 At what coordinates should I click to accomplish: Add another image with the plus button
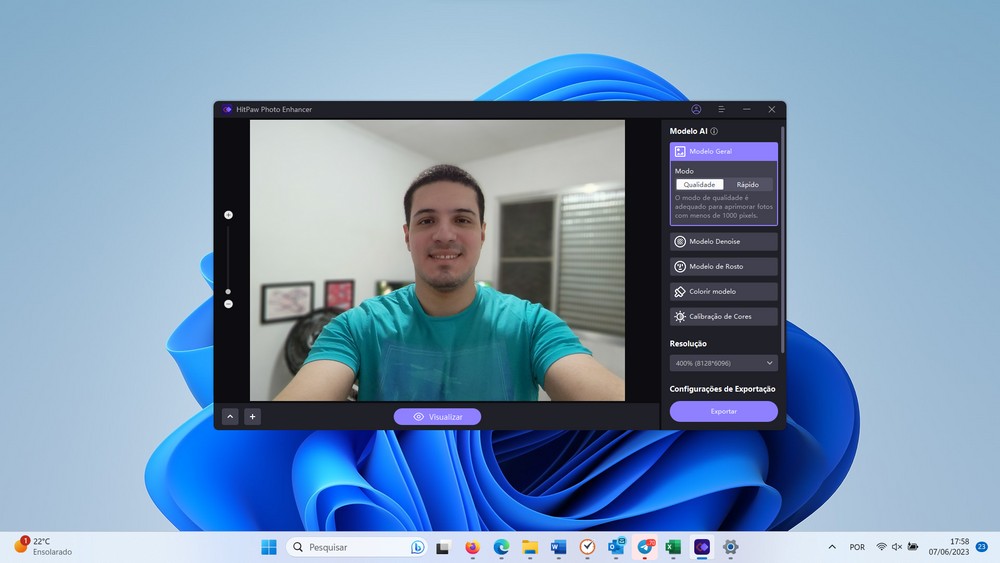point(253,416)
